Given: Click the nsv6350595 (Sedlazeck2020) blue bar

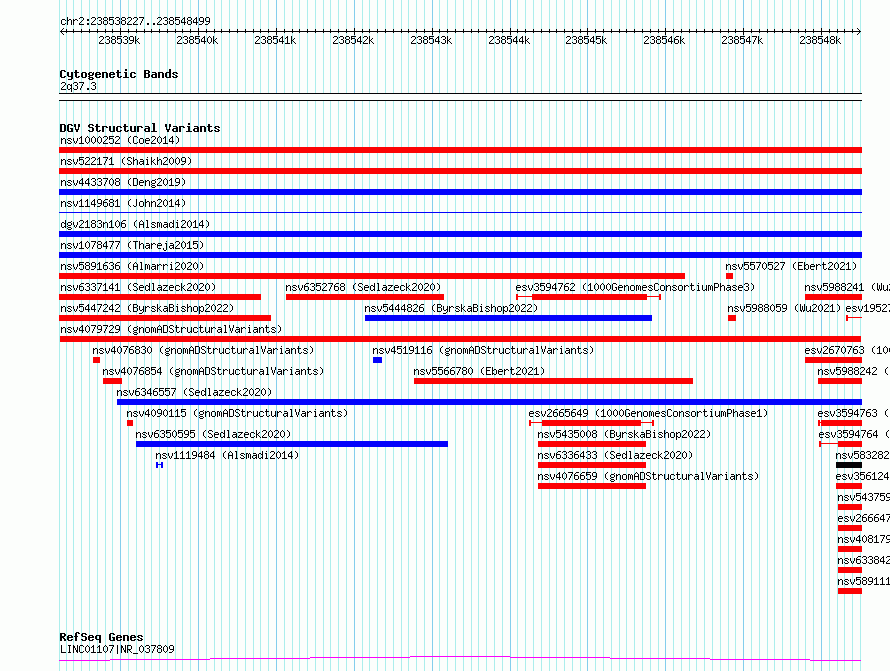Looking at the screenshot, I should coord(292,444).
